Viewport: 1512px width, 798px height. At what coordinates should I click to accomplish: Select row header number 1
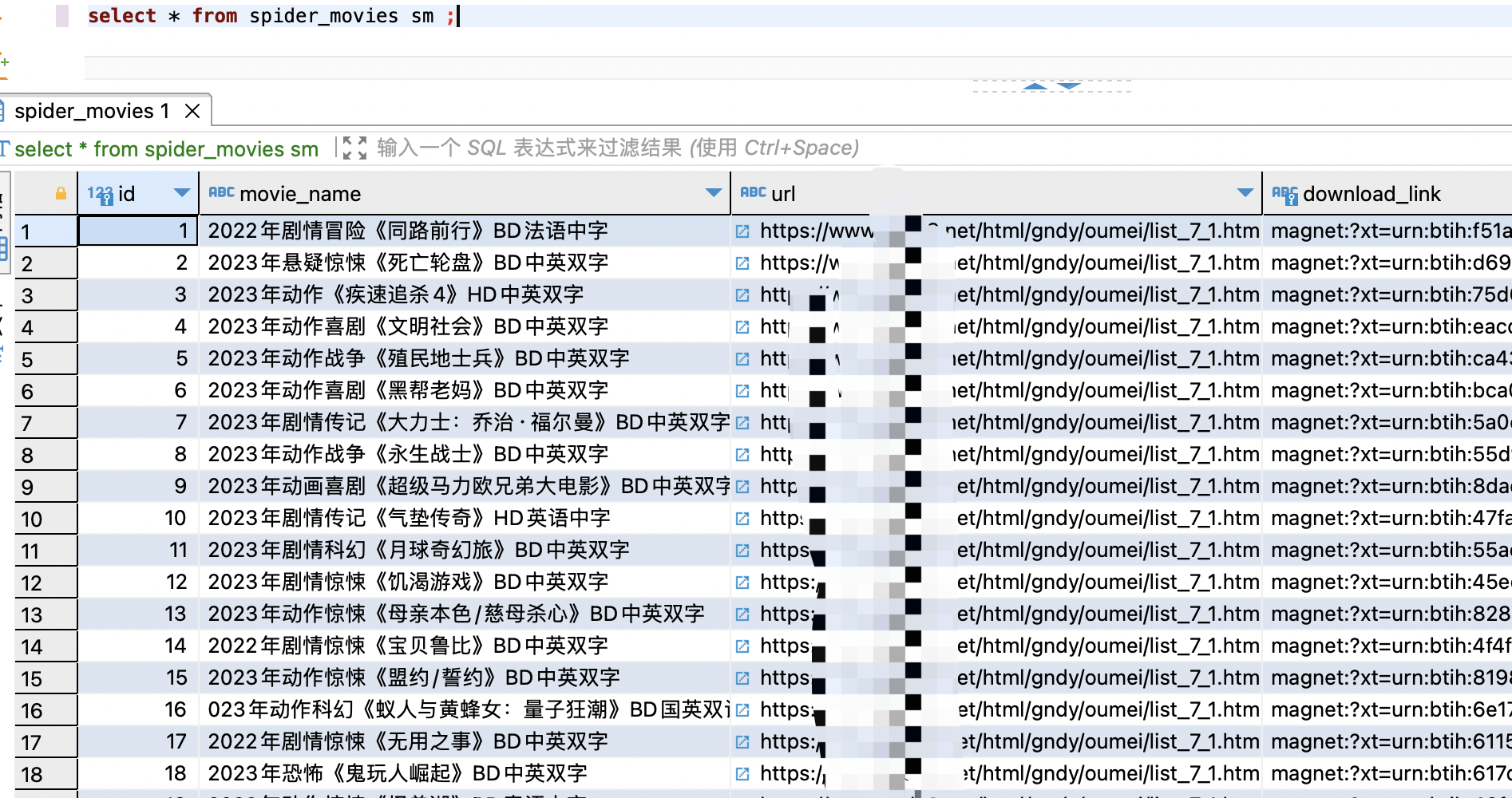[46, 231]
